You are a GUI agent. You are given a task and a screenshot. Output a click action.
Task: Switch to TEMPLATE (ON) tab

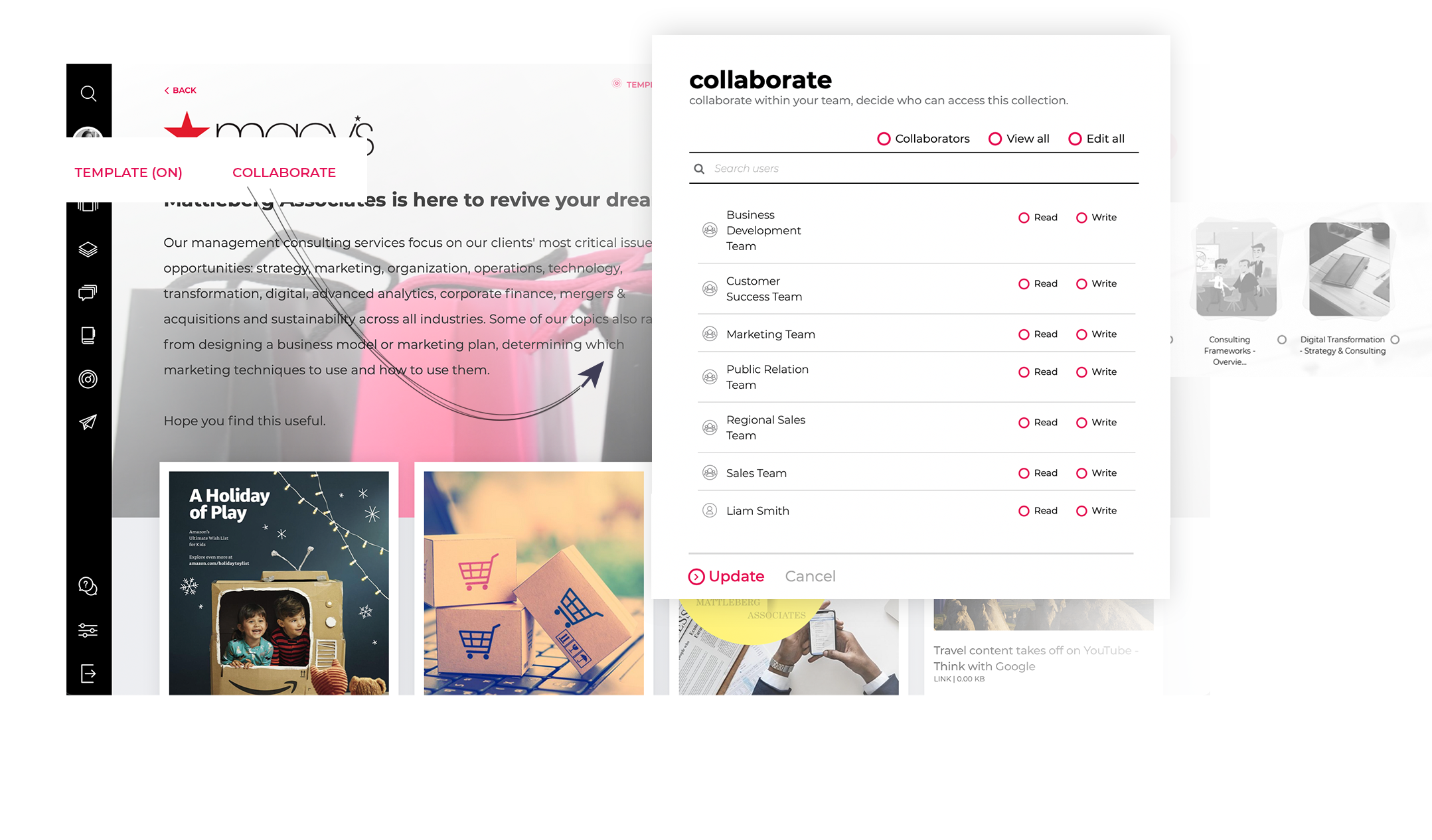128,172
